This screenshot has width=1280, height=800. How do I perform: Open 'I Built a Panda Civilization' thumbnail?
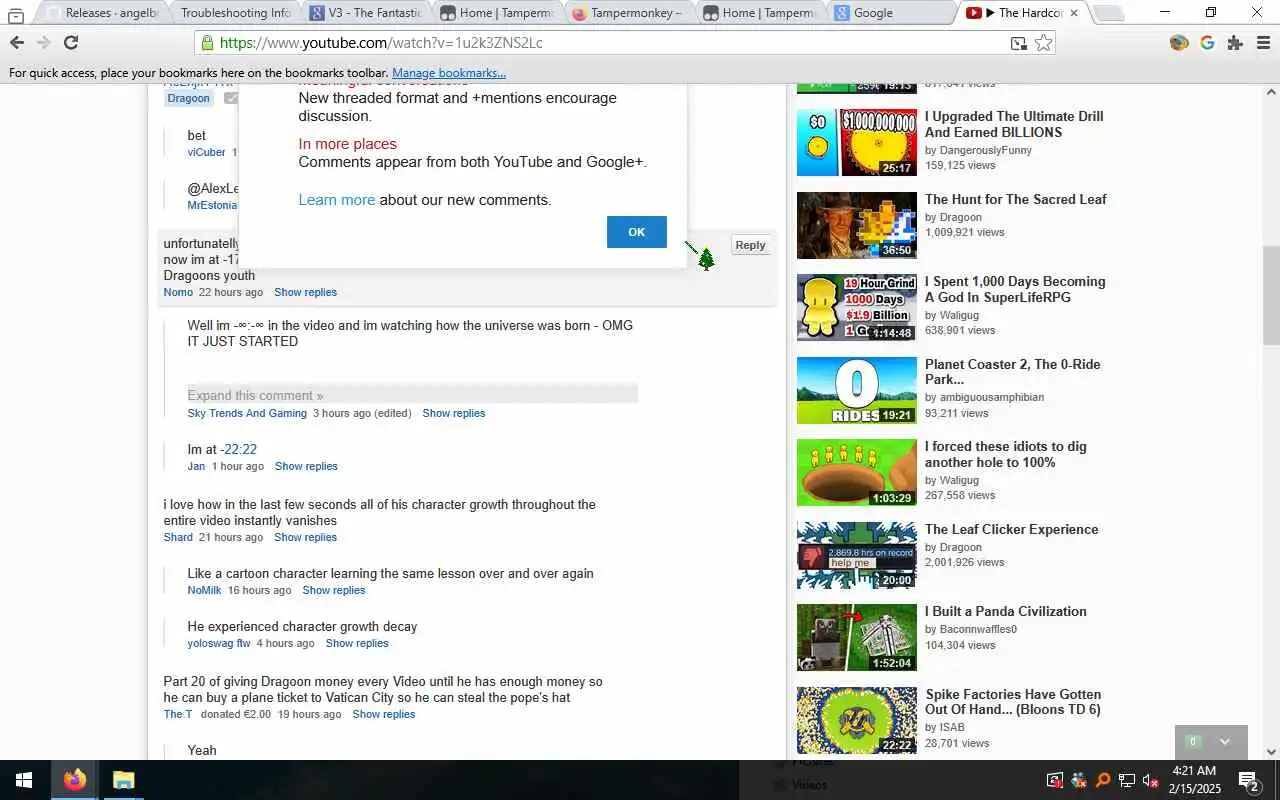pyautogui.click(x=857, y=638)
